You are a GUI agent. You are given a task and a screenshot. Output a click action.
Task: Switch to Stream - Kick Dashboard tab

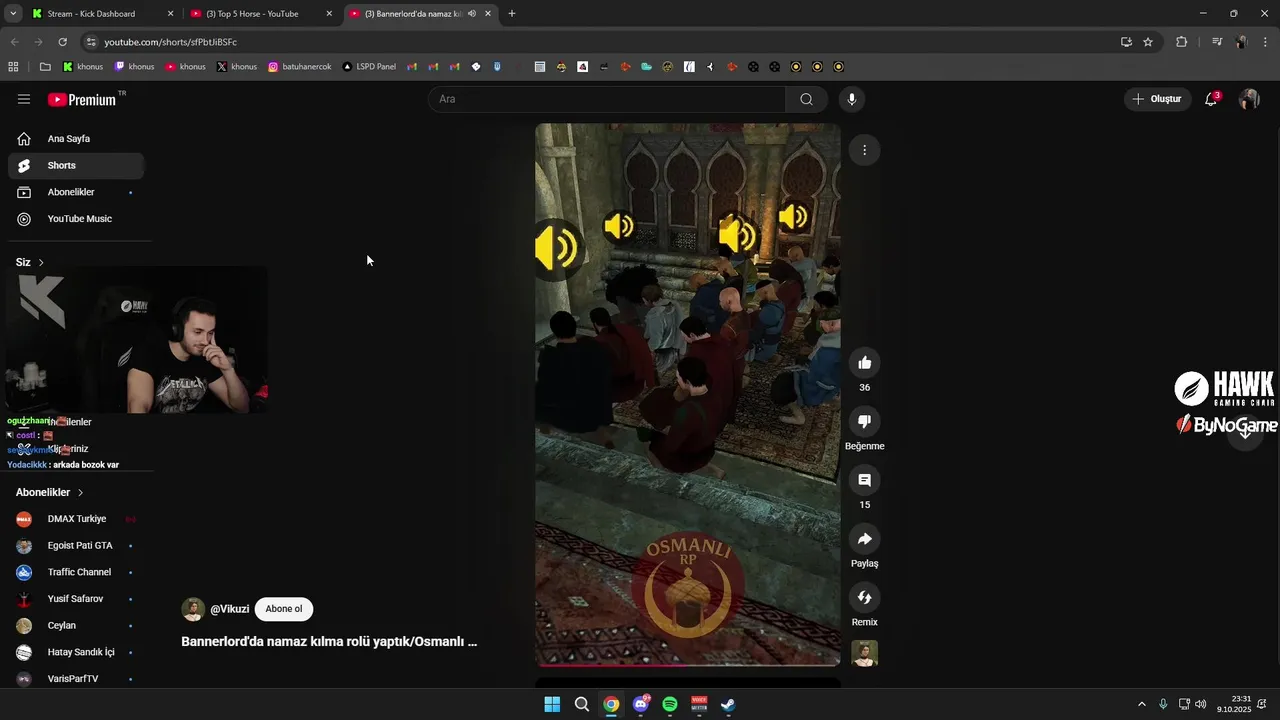[103, 14]
